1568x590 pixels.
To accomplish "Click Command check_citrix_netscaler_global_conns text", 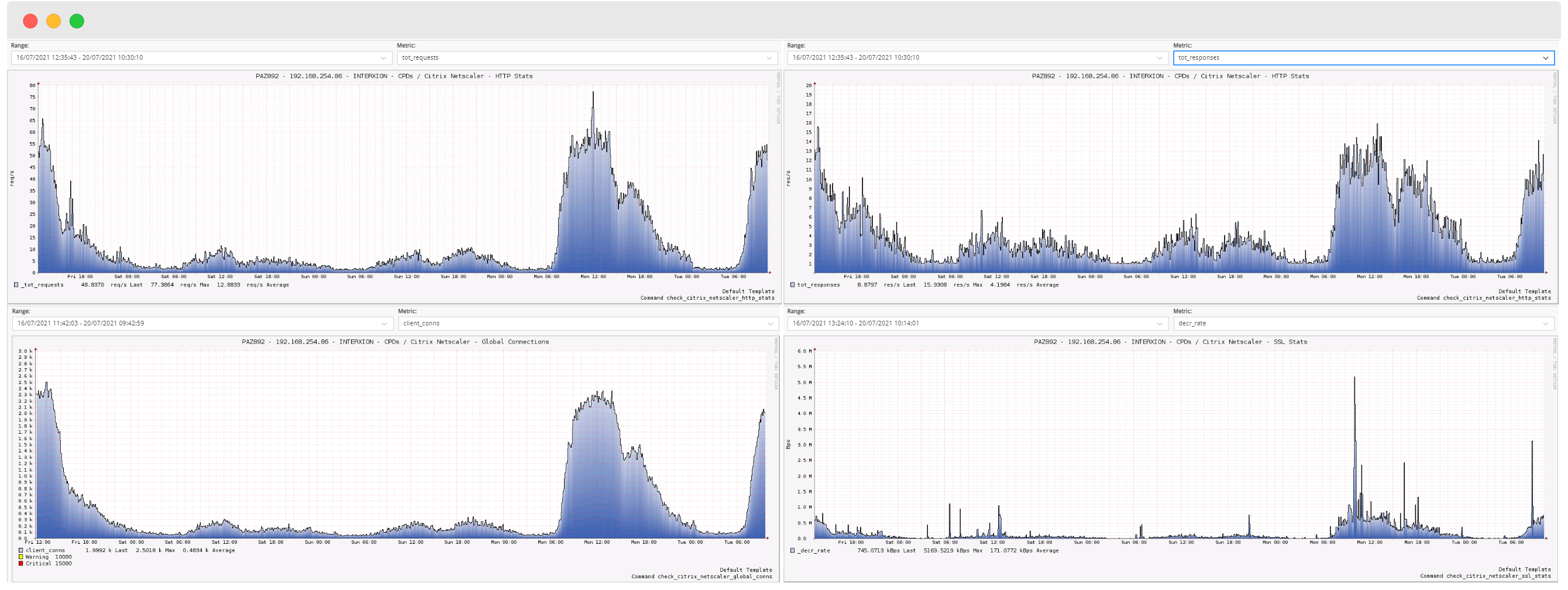I will pos(702,577).
